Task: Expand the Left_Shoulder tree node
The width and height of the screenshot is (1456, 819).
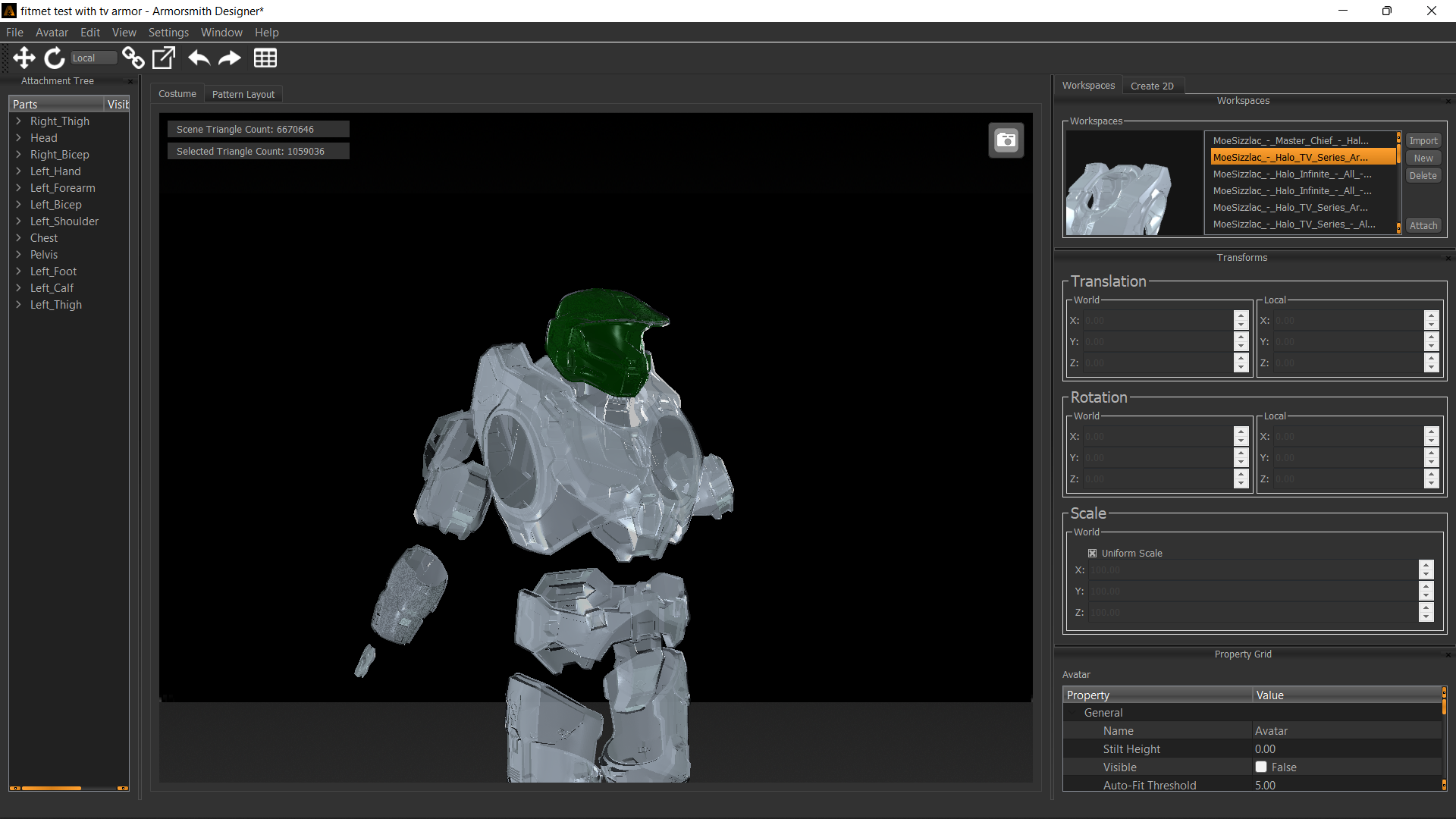Action: 18,221
